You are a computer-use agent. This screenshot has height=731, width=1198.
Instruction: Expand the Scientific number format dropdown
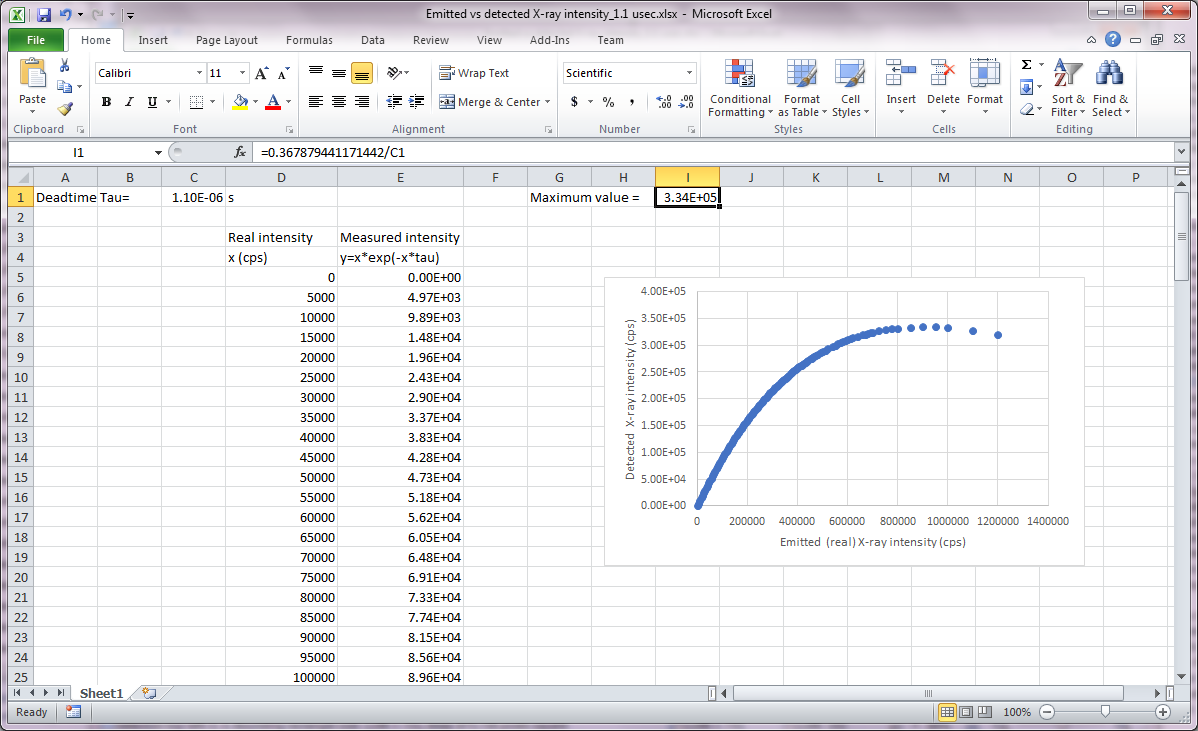coord(689,73)
